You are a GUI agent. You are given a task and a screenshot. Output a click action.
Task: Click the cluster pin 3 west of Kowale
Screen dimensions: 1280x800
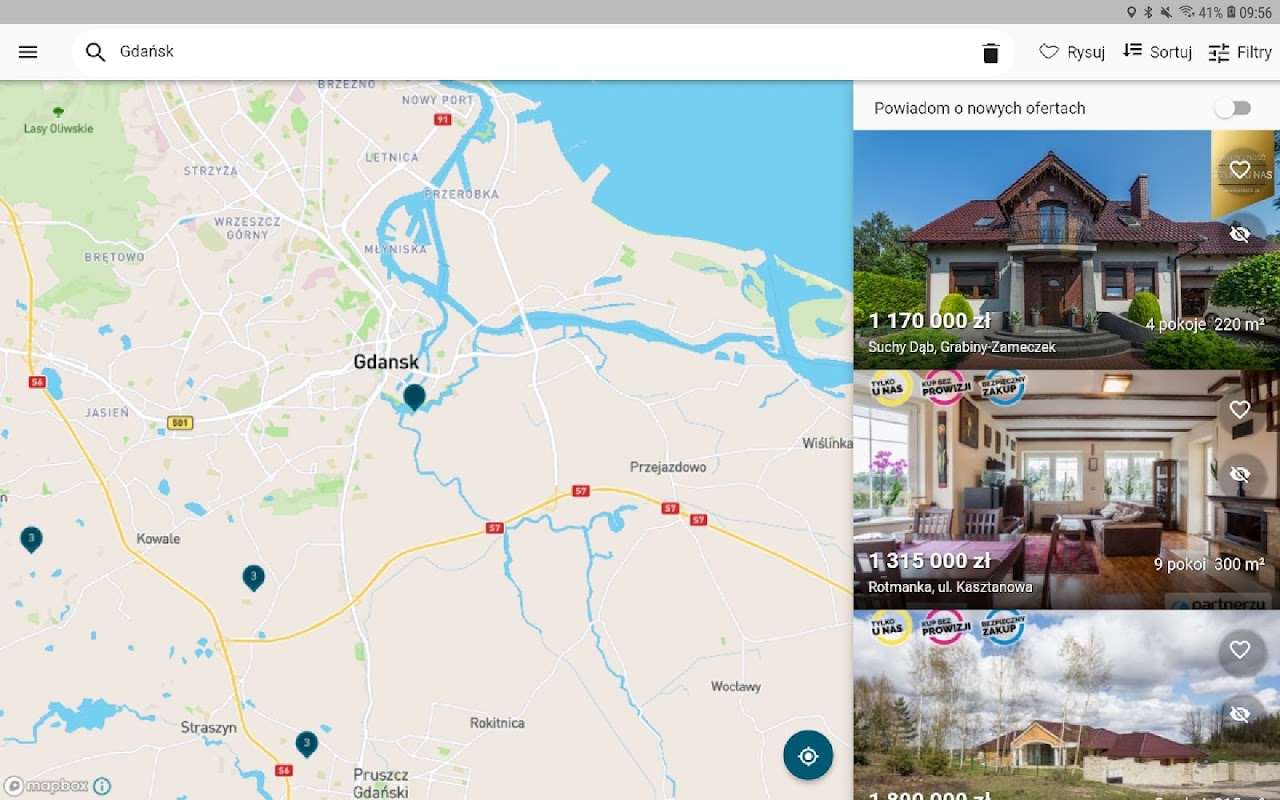31,539
